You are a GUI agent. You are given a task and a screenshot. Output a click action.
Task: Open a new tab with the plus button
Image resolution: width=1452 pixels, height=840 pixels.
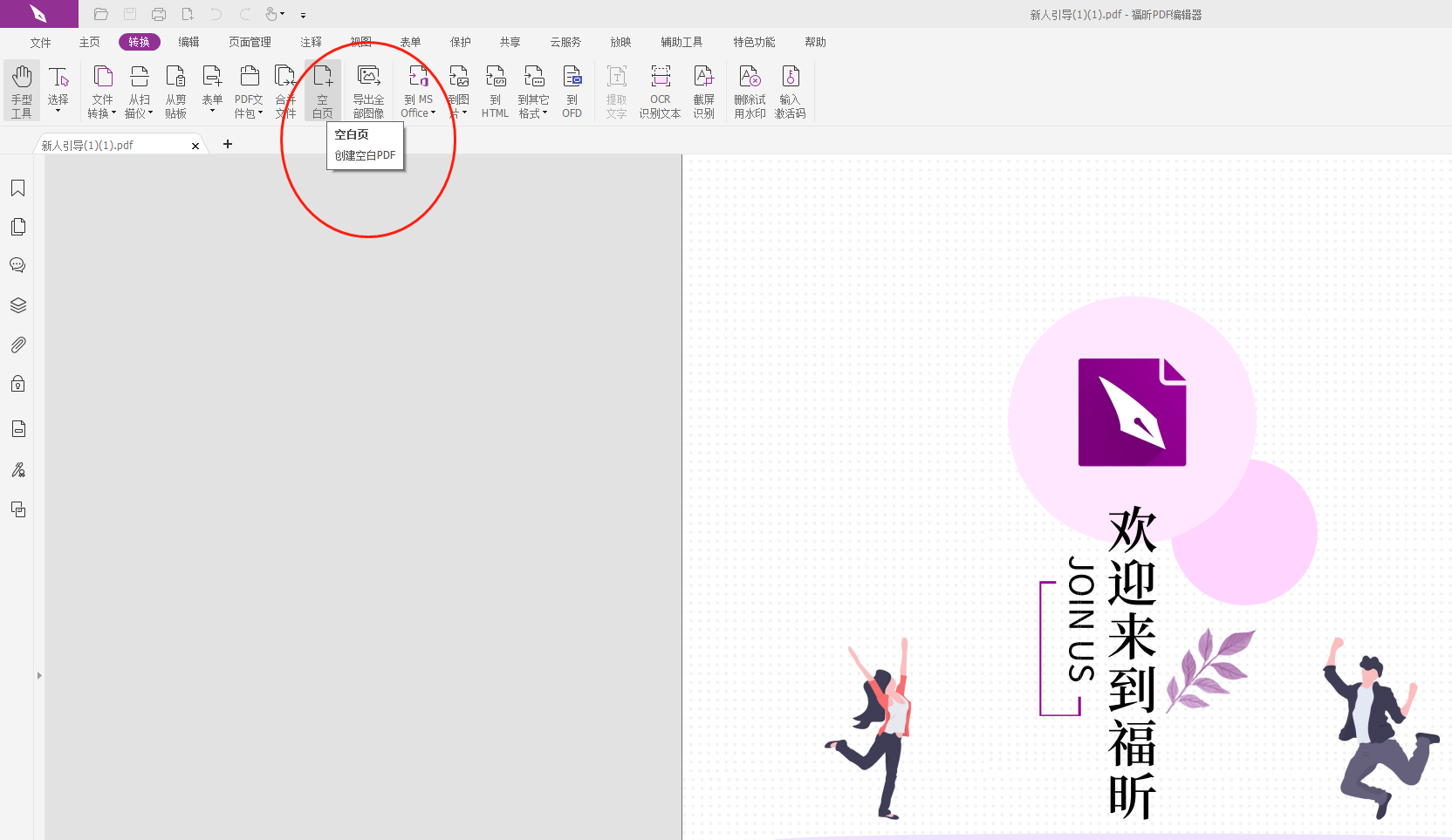tap(228, 144)
